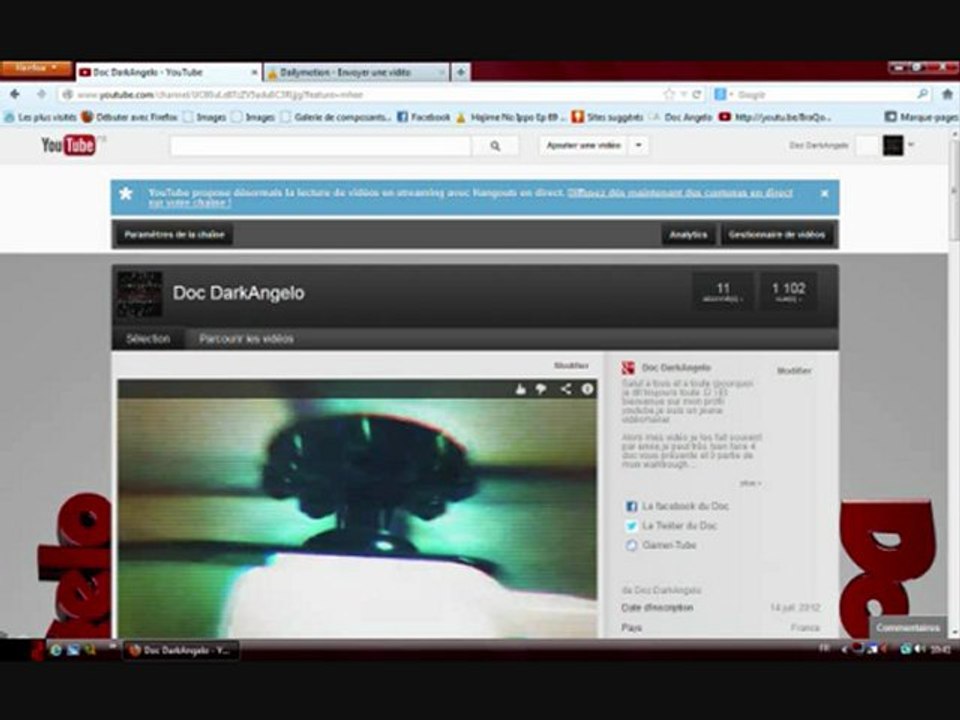
Task: Like the video with thumbs-up icon
Action: [520, 389]
